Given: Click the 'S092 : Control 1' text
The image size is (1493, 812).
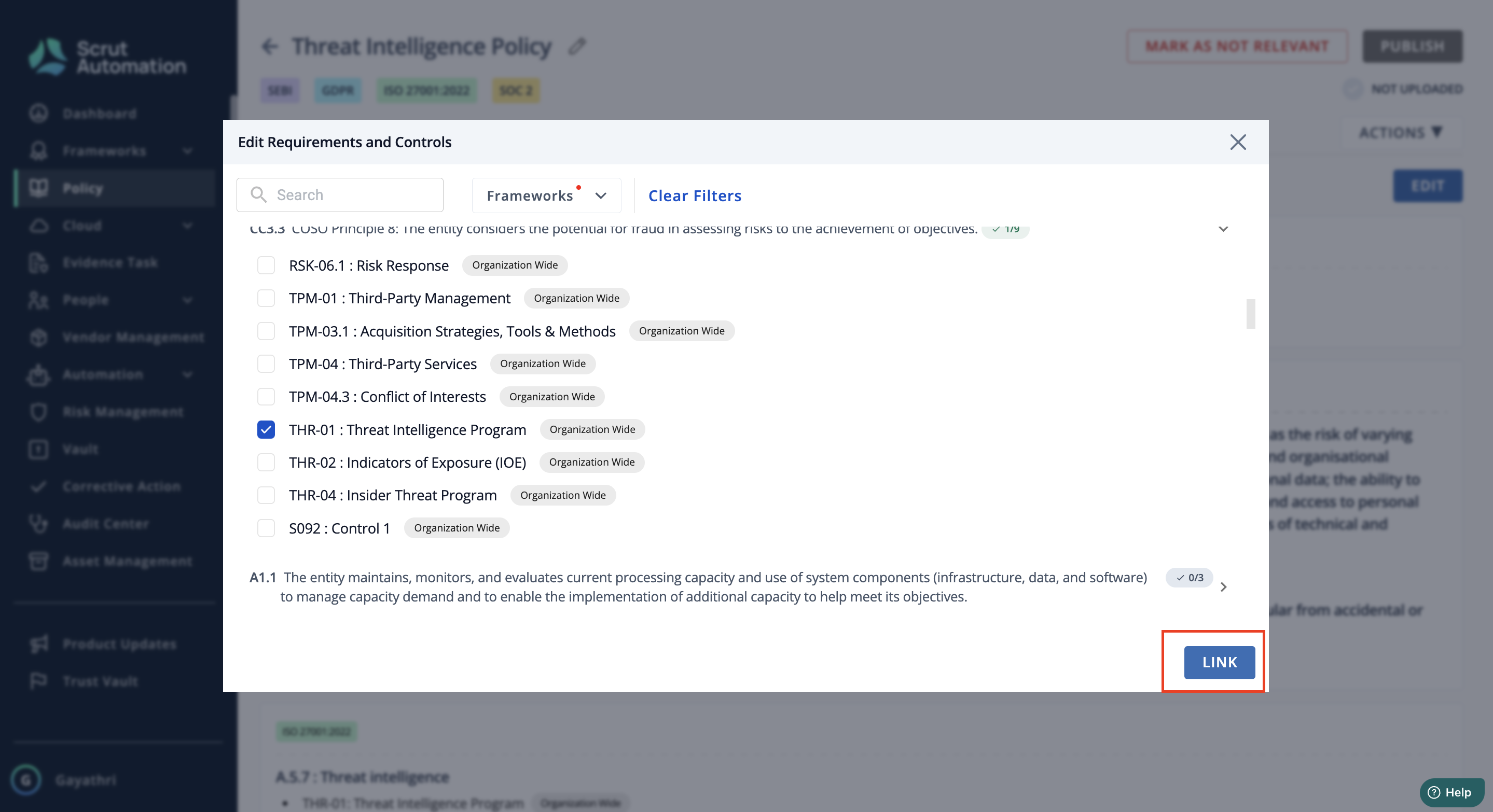Looking at the screenshot, I should pos(340,528).
